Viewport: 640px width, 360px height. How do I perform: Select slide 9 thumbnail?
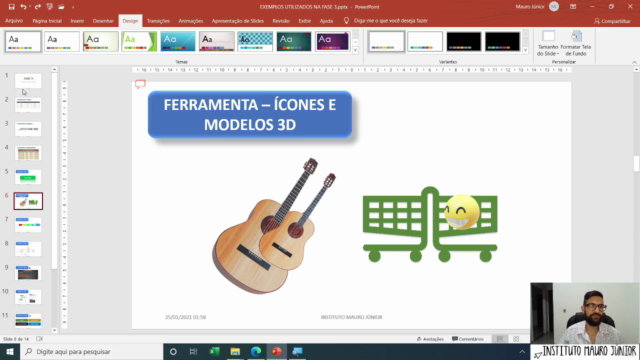point(28,273)
